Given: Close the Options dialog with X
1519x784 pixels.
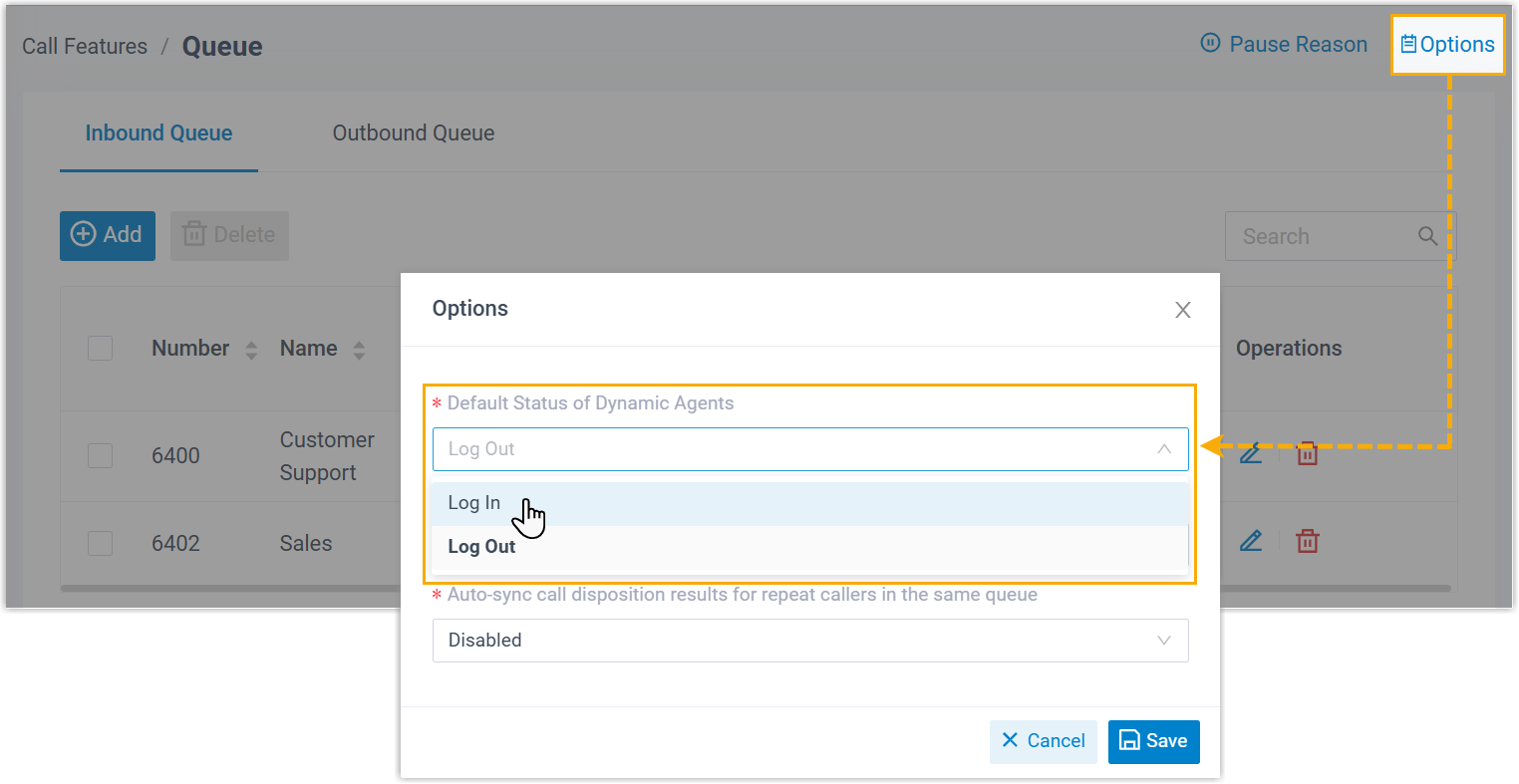Looking at the screenshot, I should point(1182,310).
